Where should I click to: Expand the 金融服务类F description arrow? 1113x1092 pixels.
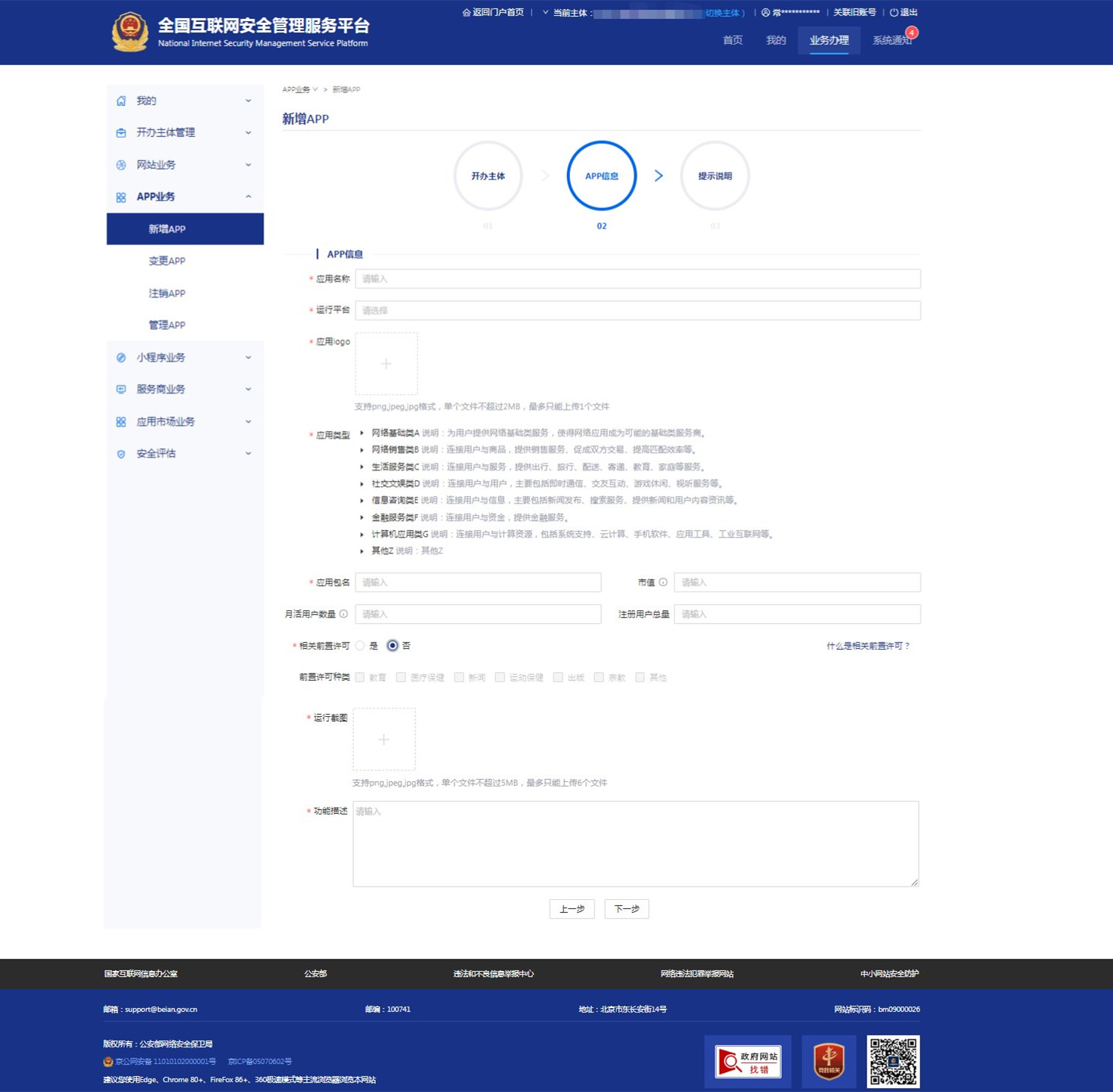(362, 517)
